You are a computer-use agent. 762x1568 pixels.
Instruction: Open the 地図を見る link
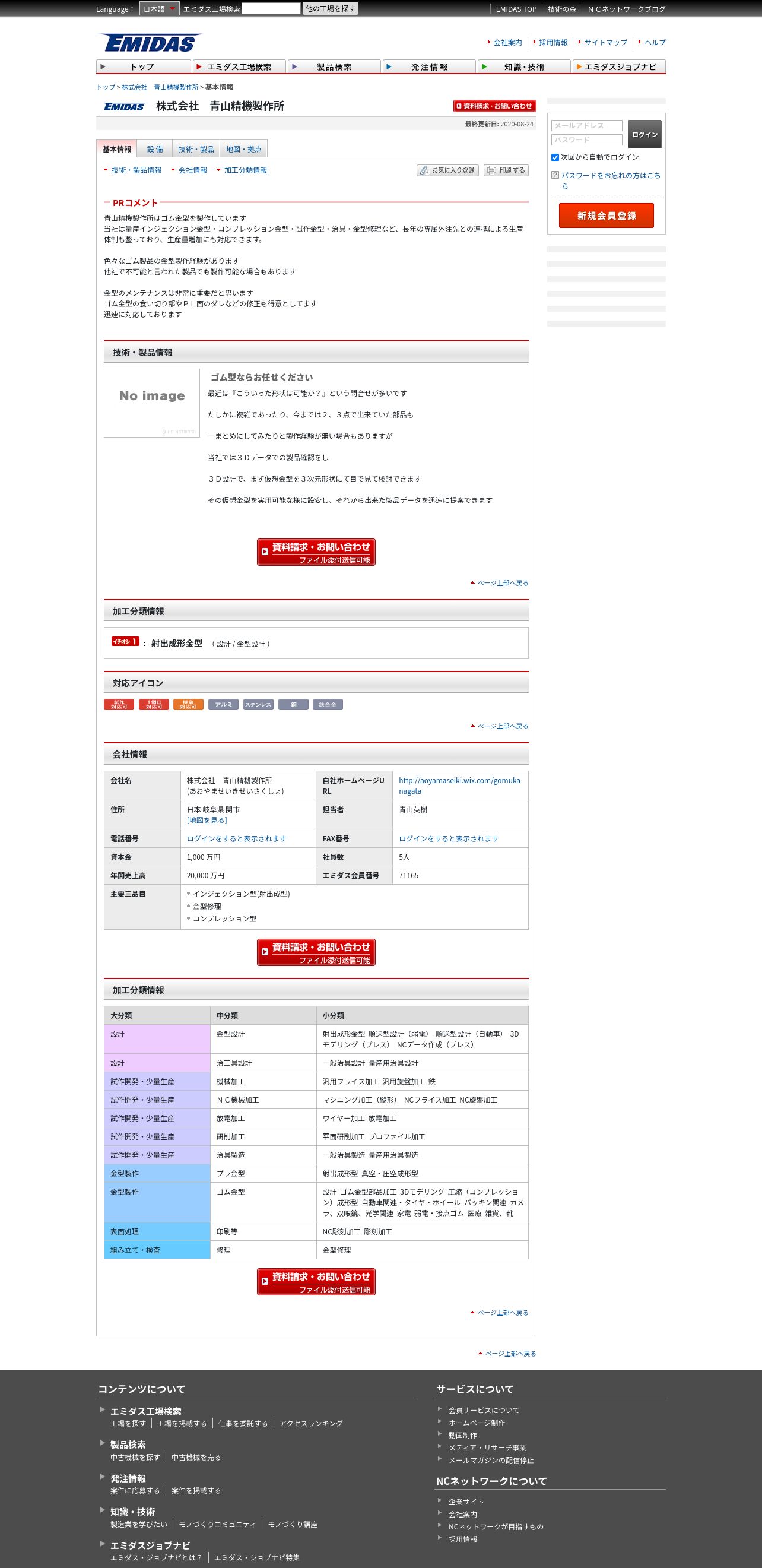207,821
